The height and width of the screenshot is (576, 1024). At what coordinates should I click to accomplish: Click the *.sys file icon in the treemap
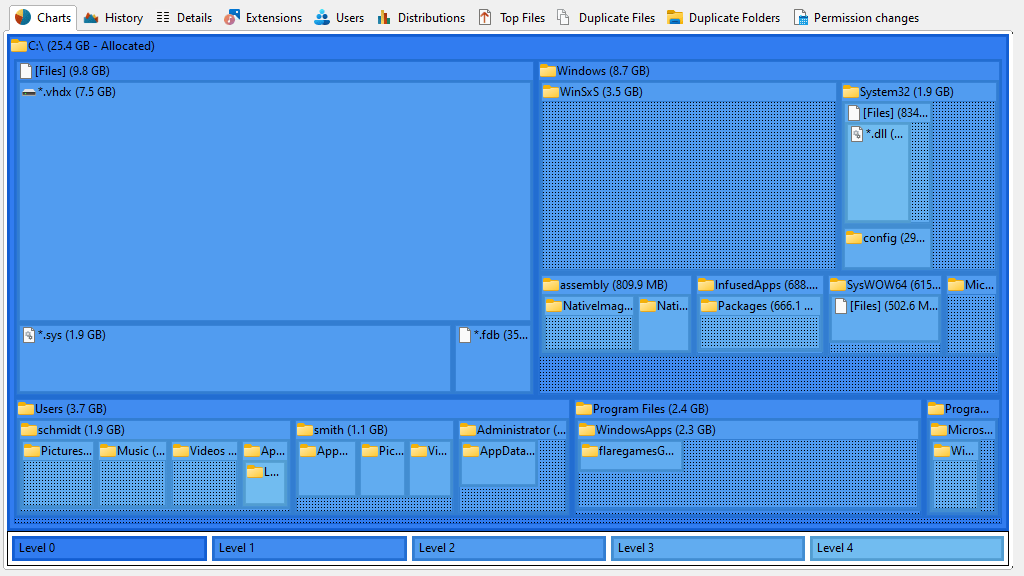[x=30, y=335]
